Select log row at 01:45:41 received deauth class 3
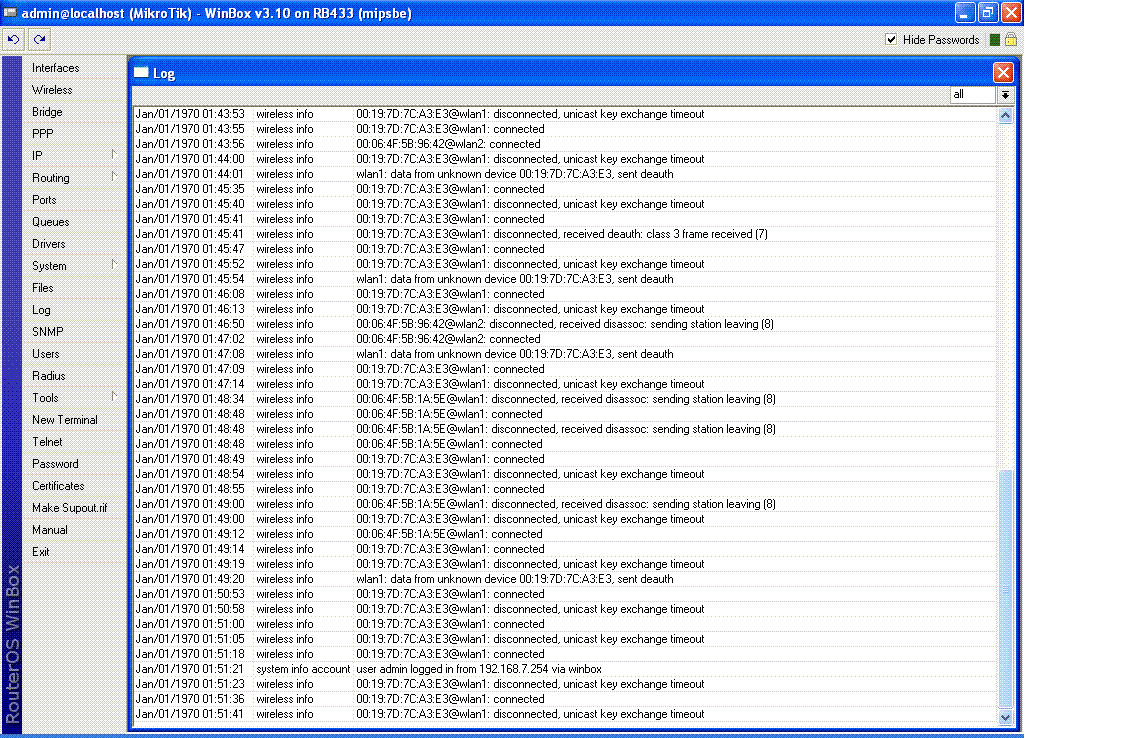1145x738 pixels. click(565, 234)
